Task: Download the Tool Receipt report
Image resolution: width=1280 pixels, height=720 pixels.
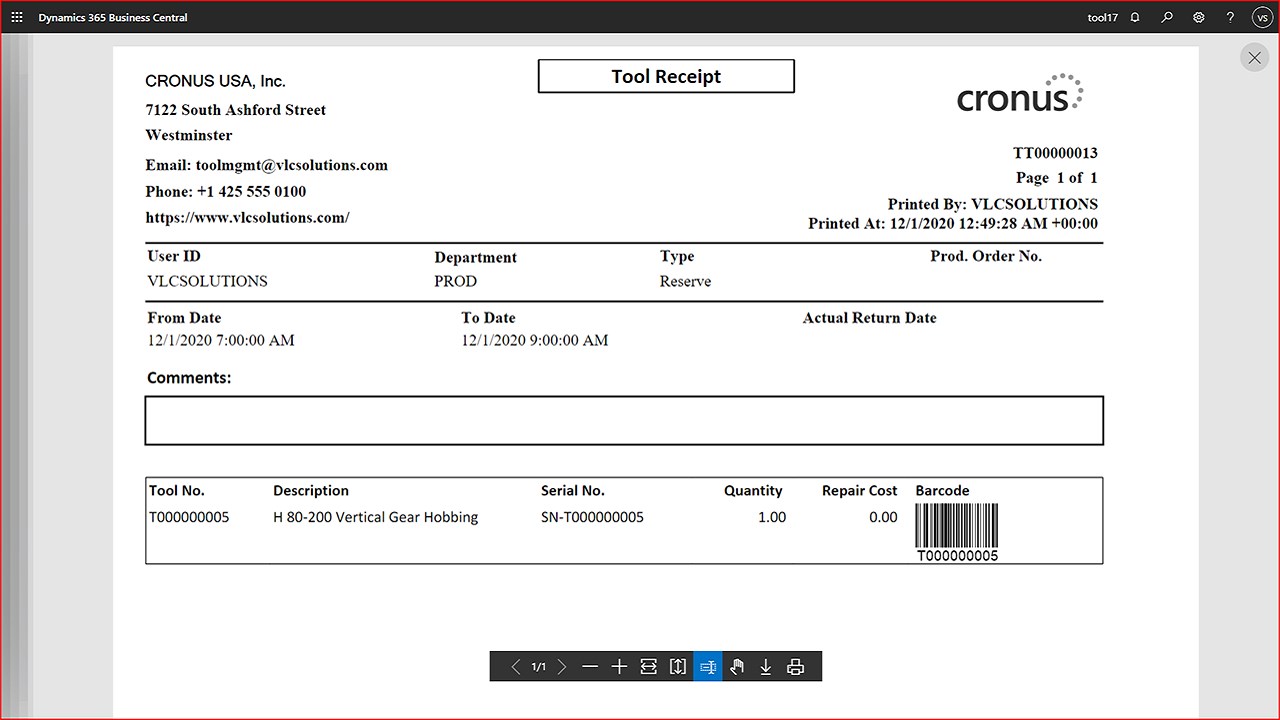Action: [766, 667]
